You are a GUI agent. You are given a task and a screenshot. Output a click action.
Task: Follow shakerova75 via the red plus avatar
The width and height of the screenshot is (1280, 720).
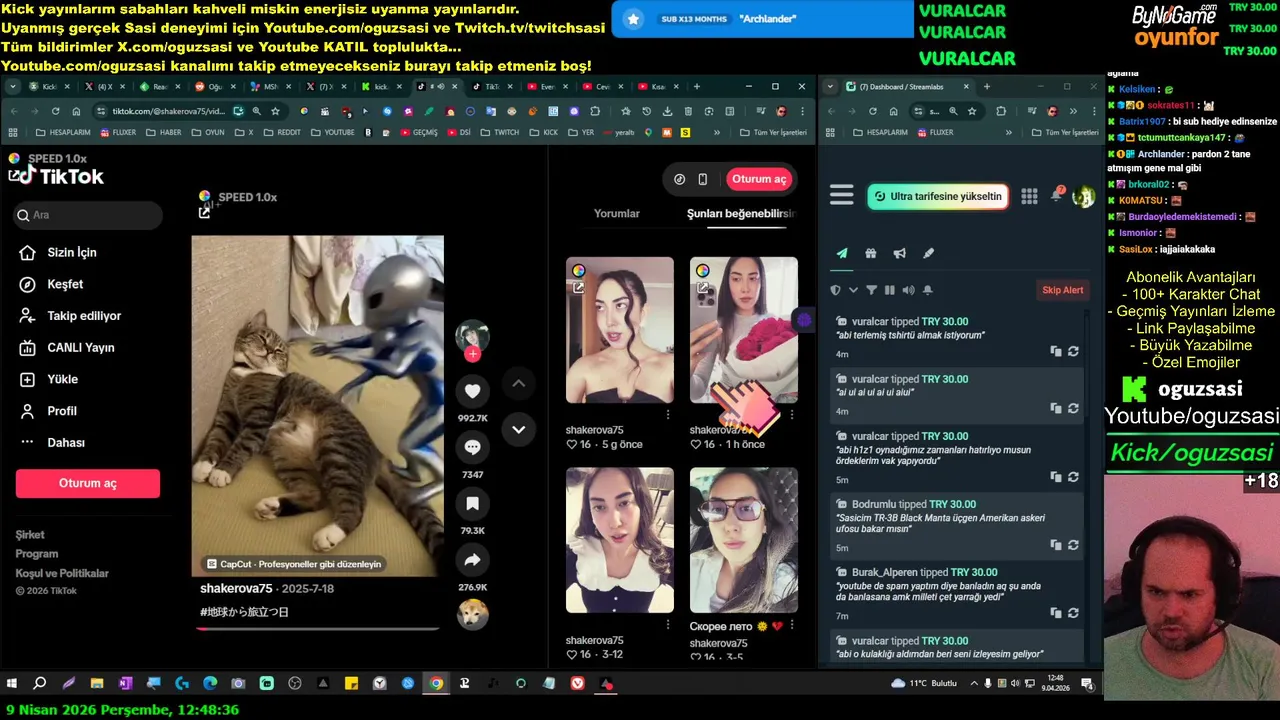pos(473,354)
